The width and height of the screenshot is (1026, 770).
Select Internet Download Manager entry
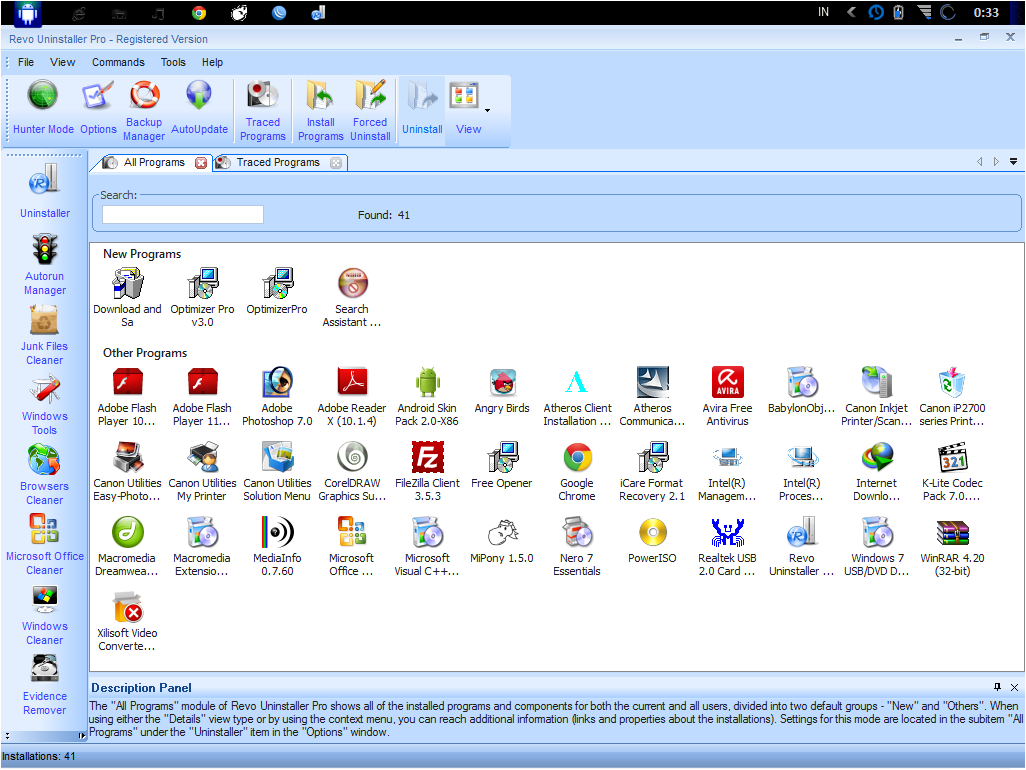click(x=876, y=472)
